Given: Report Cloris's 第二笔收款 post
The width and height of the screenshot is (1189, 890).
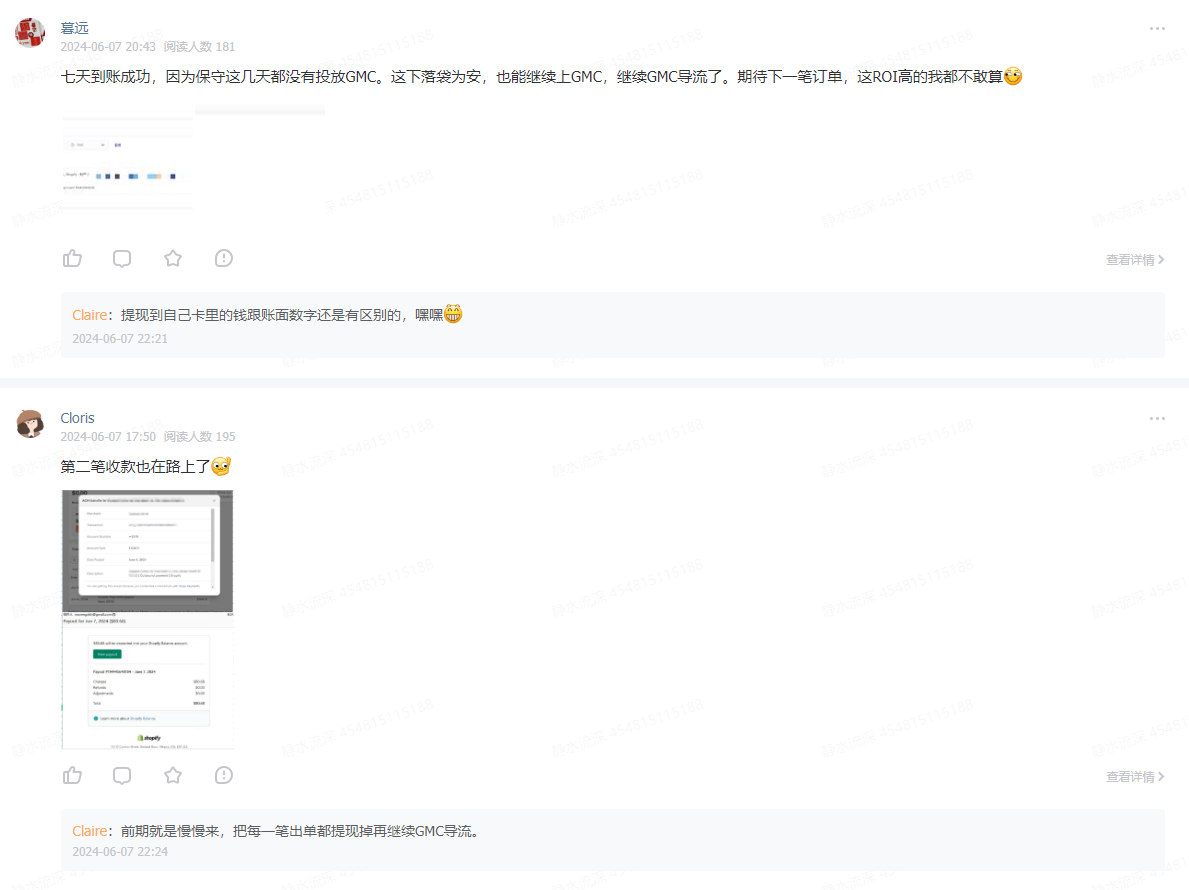Looking at the screenshot, I should point(224,776).
